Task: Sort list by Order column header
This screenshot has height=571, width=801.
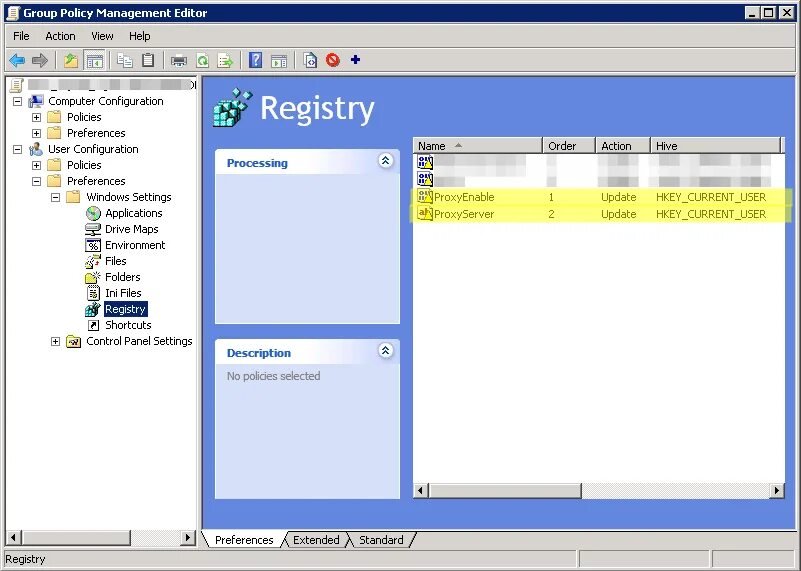Action: [569, 146]
